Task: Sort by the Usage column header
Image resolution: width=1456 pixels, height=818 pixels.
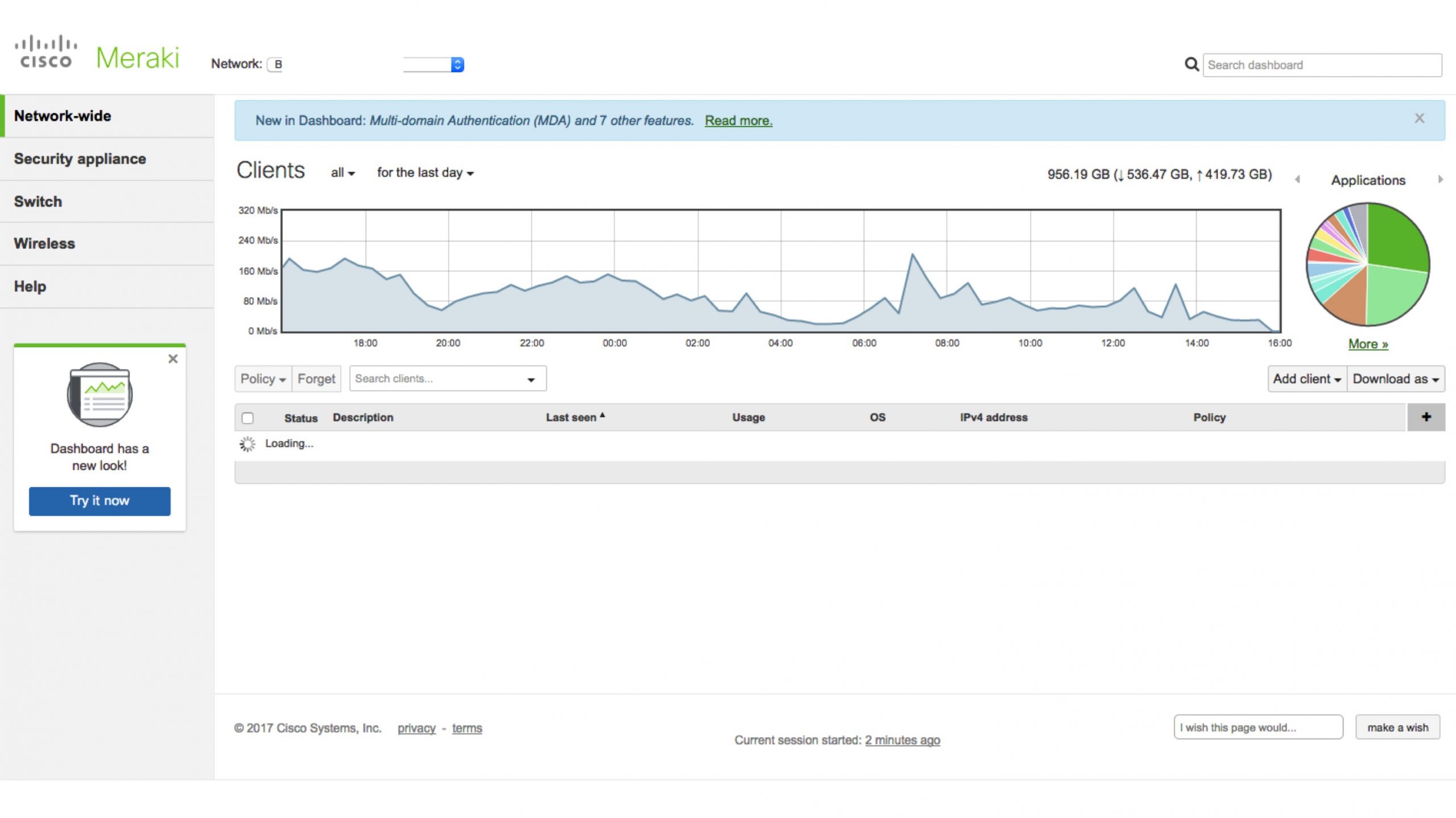Action: point(748,417)
